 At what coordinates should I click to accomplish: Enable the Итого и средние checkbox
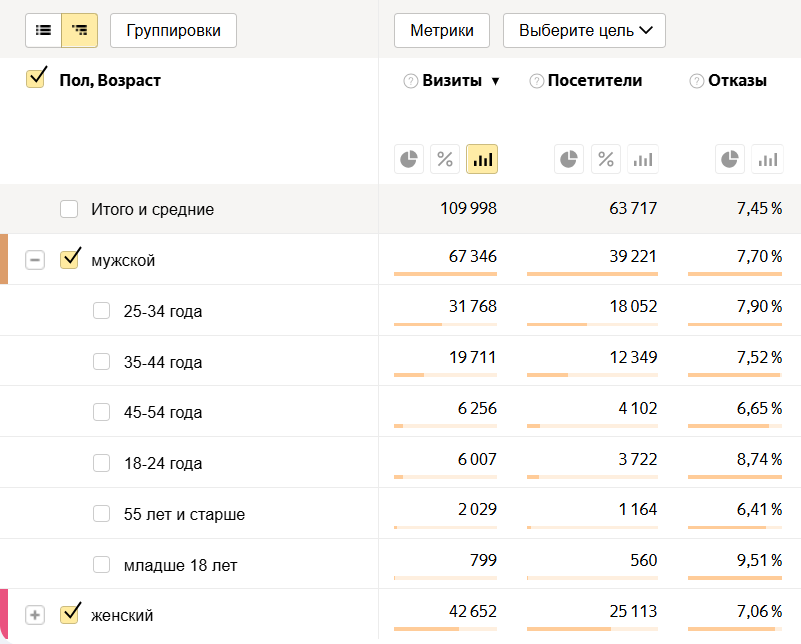click(69, 209)
